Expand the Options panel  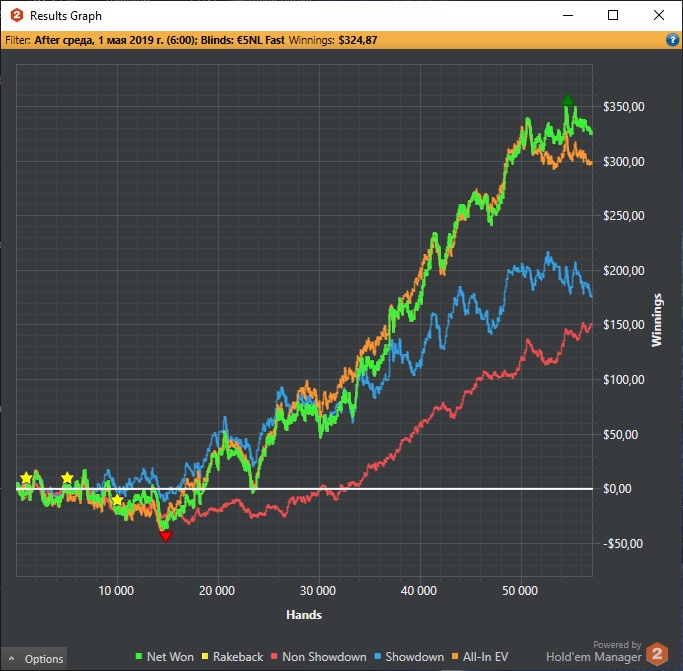pyautogui.click(x=34, y=659)
